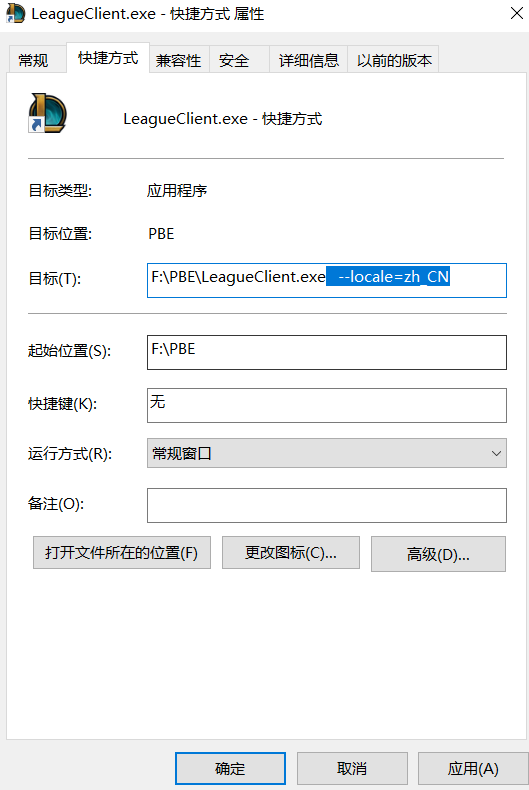Screen dimensions: 529x790
Task: Click the small title bar League icon
Action: (15, 14)
